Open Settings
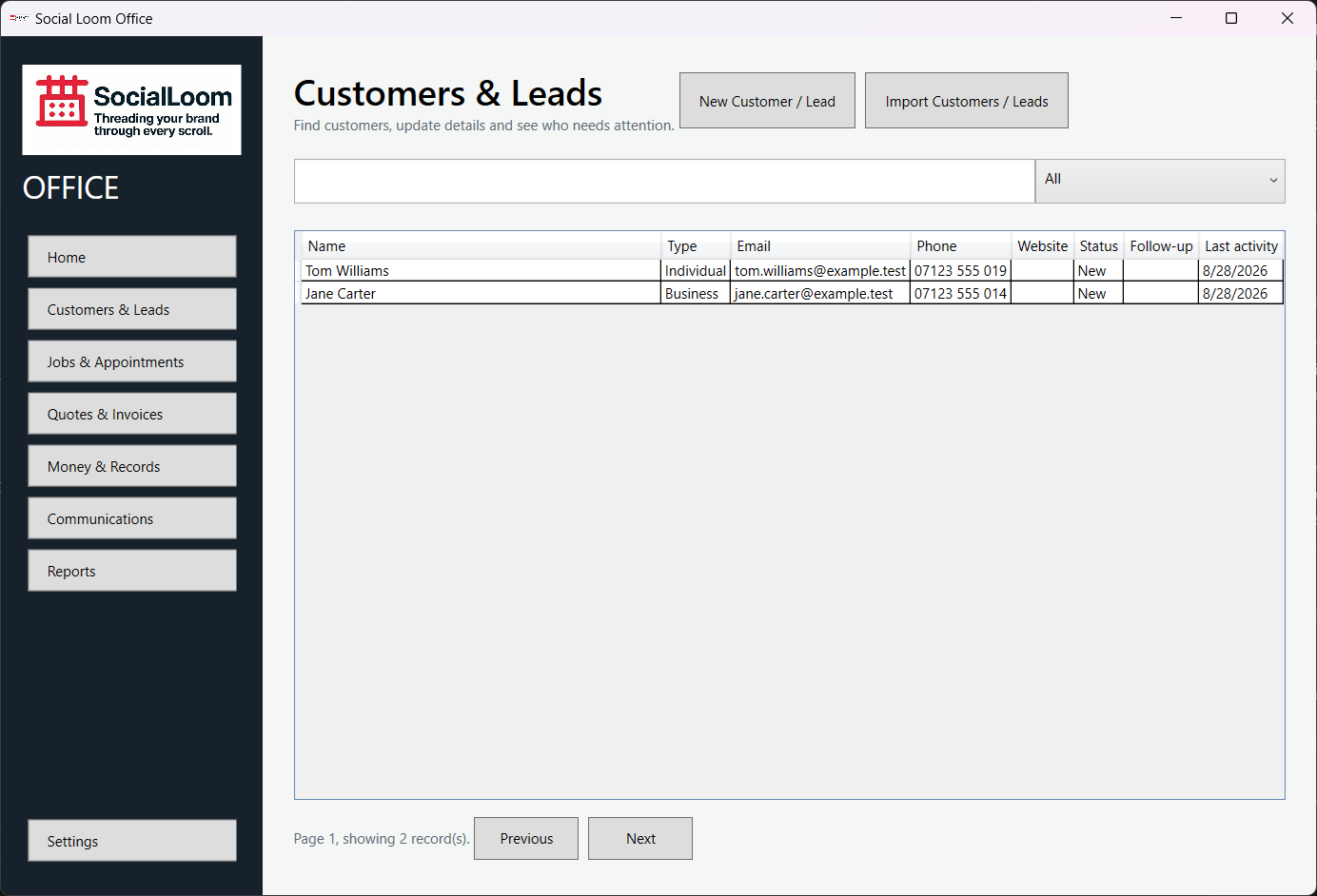1317x896 pixels. 132,841
